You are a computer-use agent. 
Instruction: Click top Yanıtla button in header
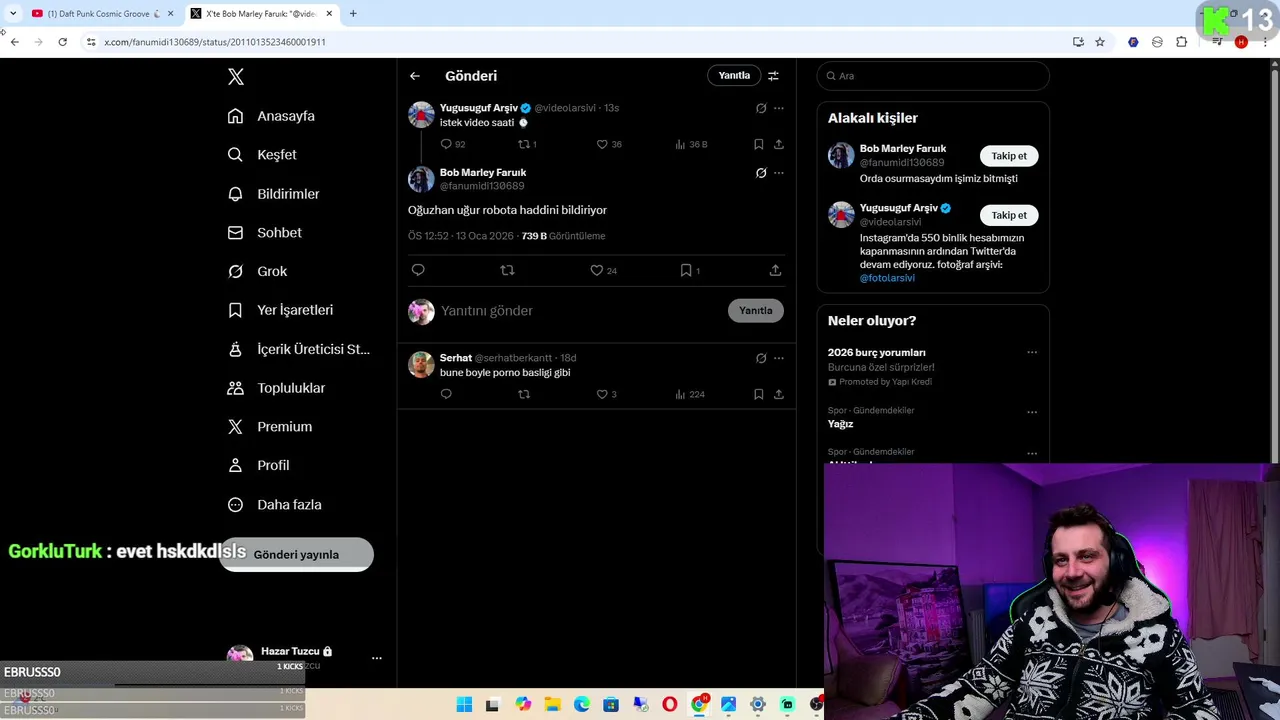pos(734,76)
